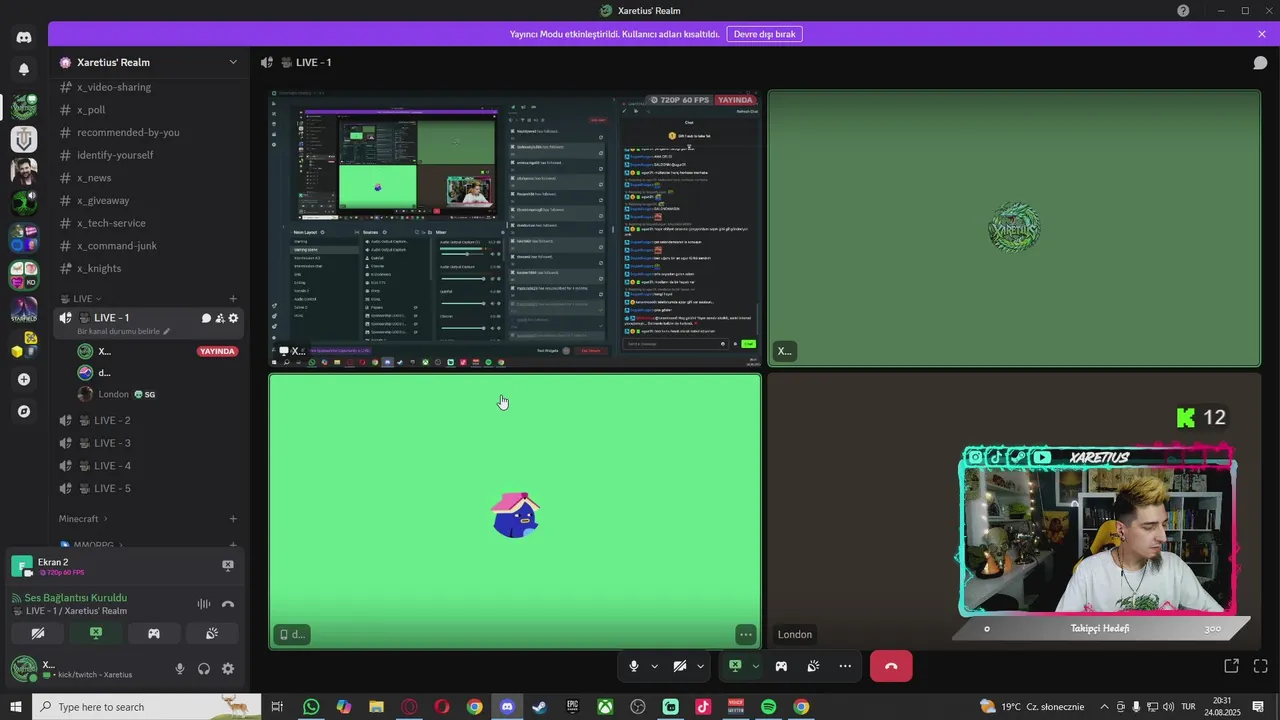Click the Windows taskbar search box

tap(147, 707)
